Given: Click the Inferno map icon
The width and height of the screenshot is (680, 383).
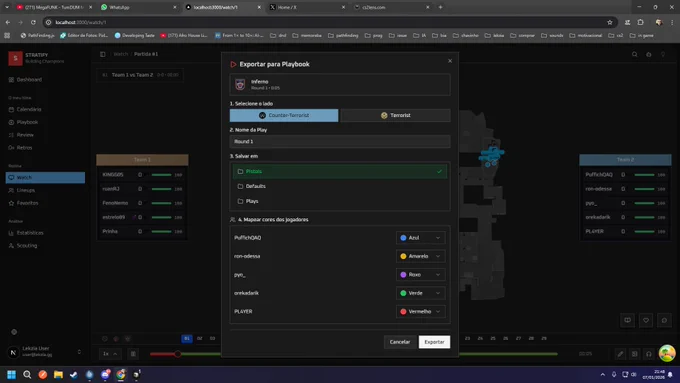Looking at the screenshot, I should click(240, 85).
